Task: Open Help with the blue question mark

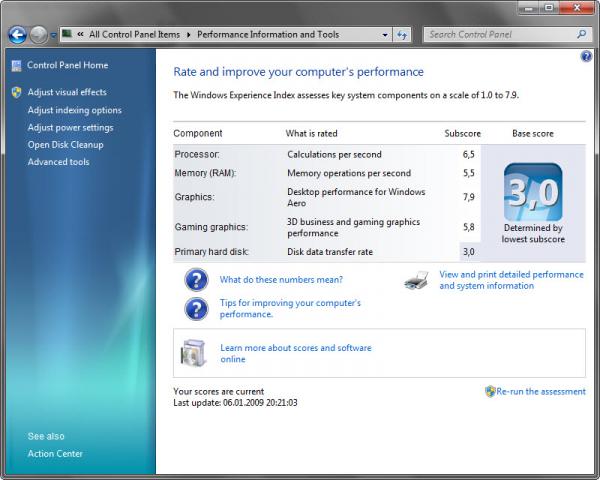Action: pyautogui.click(x=586, y=57)
